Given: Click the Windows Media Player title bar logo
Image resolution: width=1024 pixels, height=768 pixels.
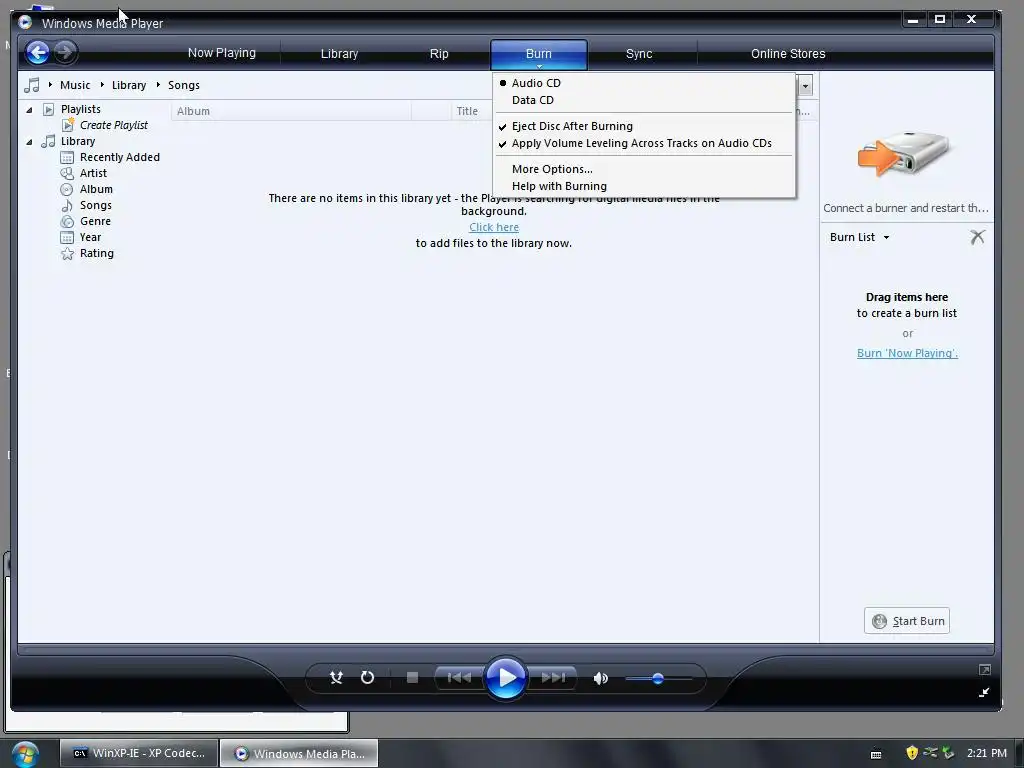Looking at the screenshot, I should (25, 22).
